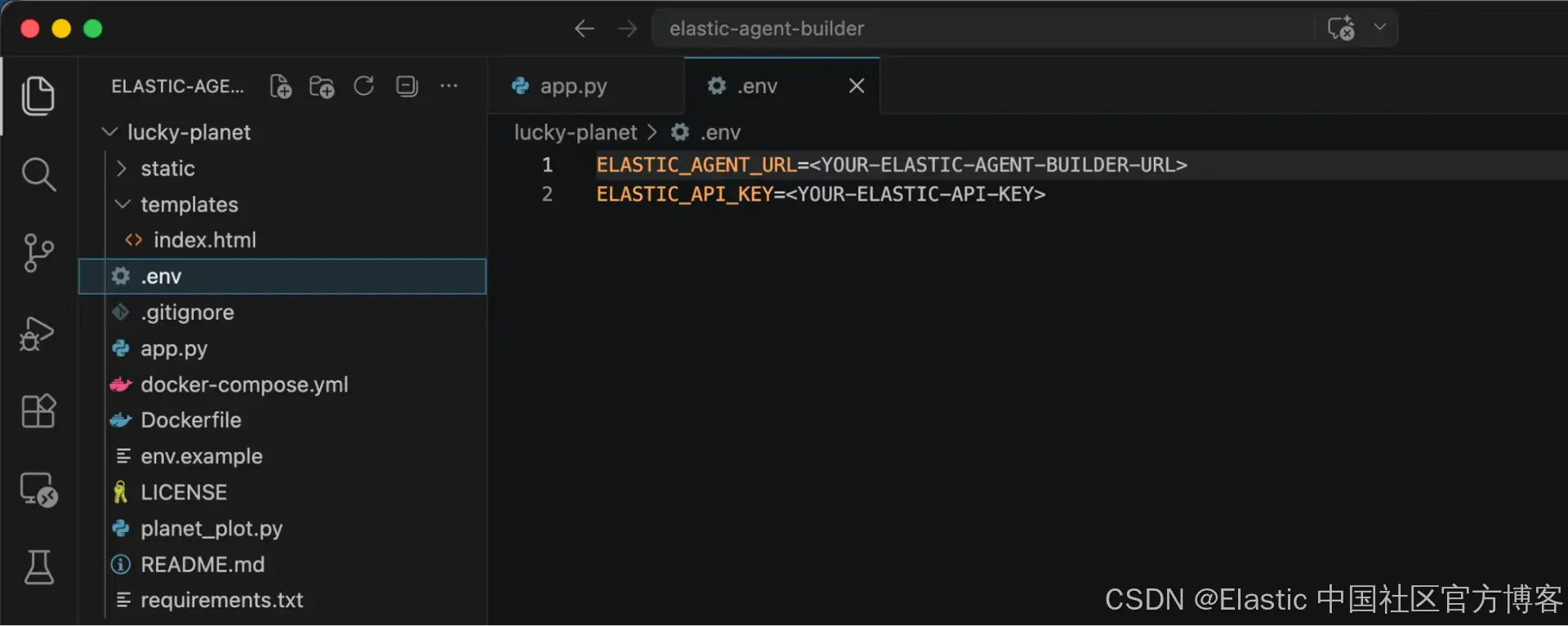Collapse all folders in explorer
Viewport: 1568px width, 626px height.
point(407,86)
